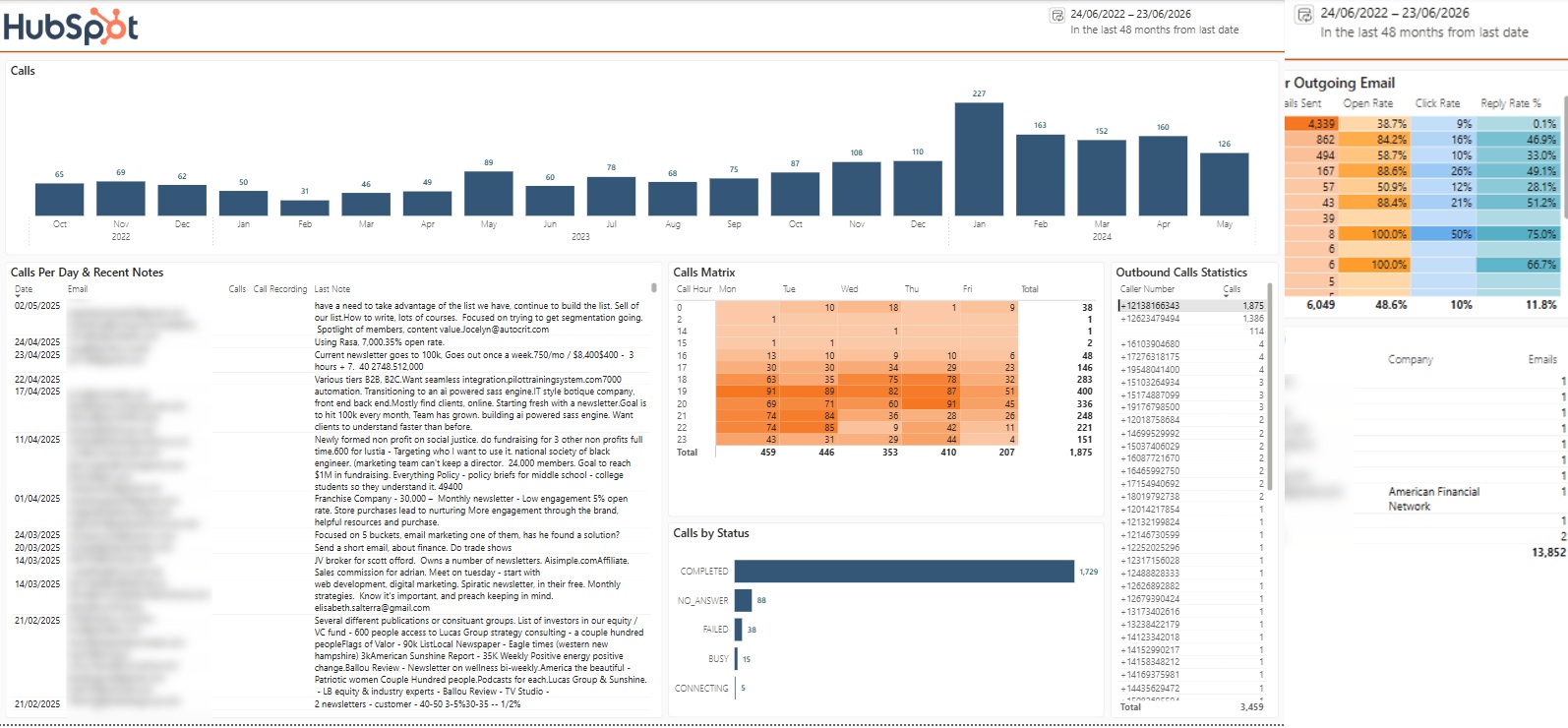Screen dimensions: 1568x728
Task: Select caller number +18019792738 row
Action: pyautogui.click(x=1191, y=497)
